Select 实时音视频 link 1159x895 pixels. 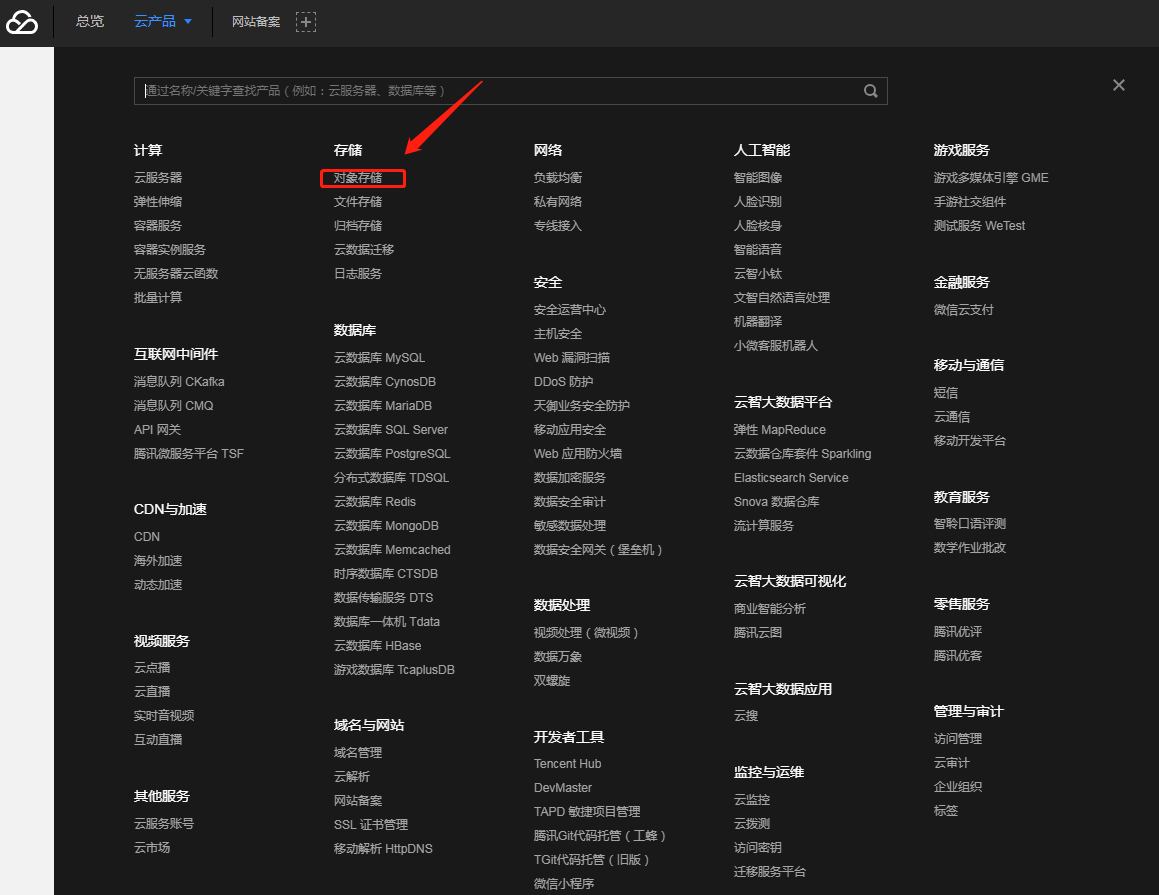[x=164, y=715]
